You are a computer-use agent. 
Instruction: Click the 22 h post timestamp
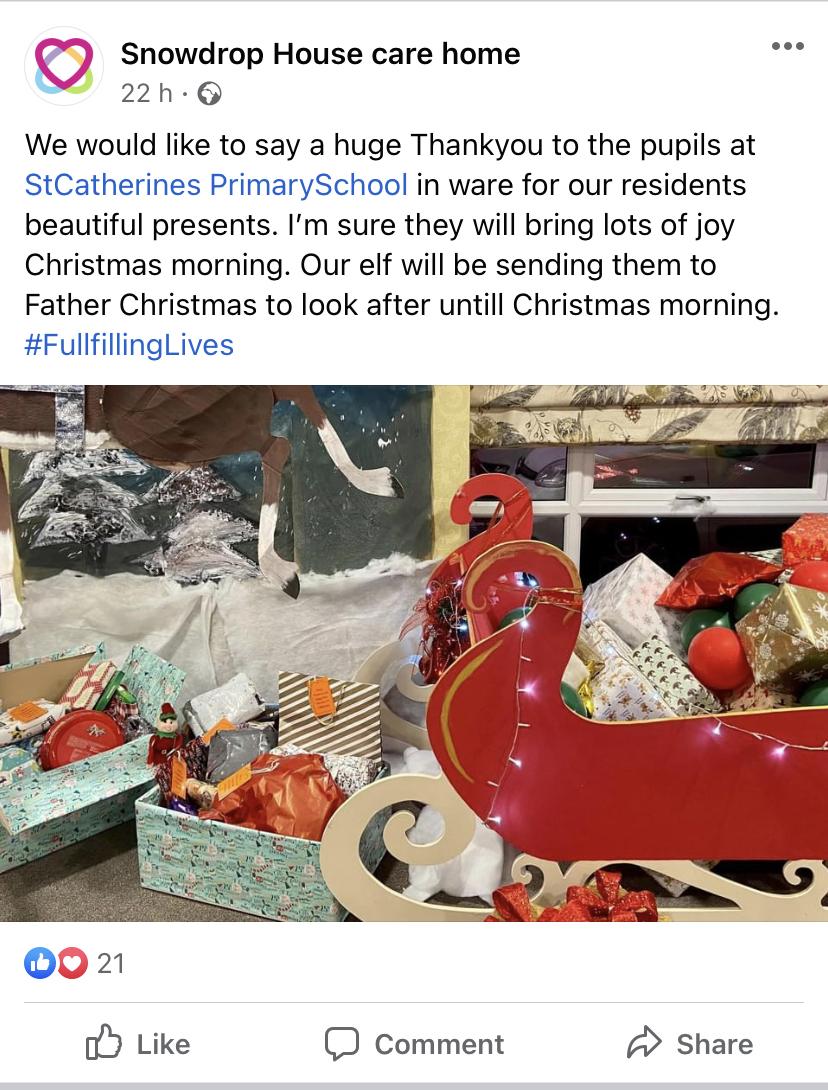(147, 93)
